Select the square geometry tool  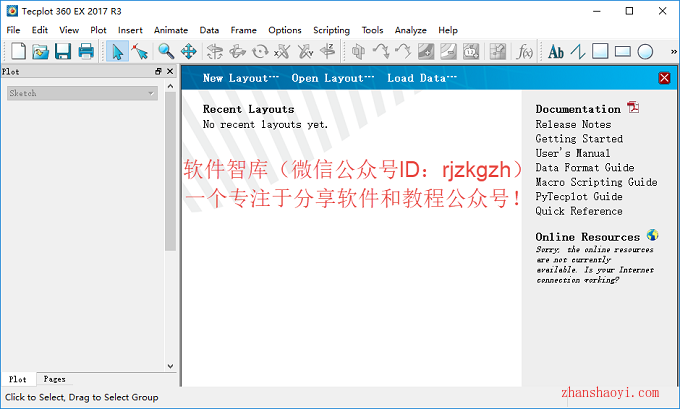600,51
